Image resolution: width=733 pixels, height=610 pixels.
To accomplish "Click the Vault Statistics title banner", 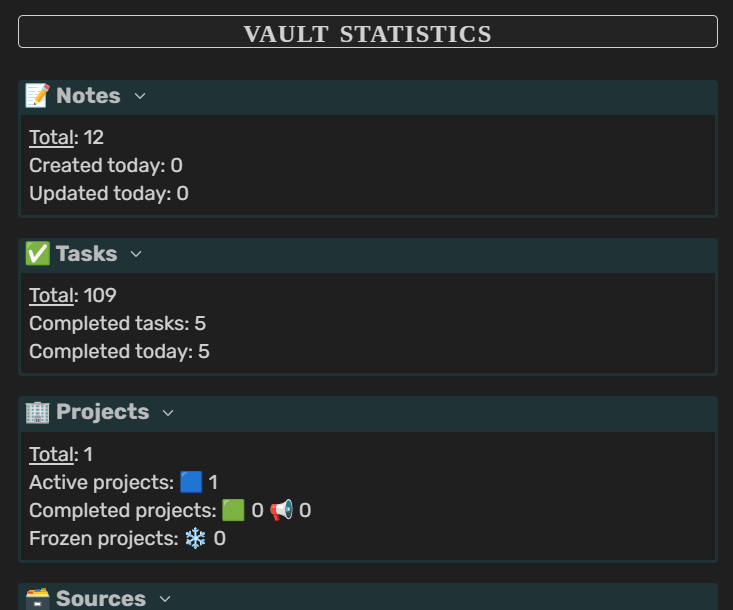I will (367, 33).
